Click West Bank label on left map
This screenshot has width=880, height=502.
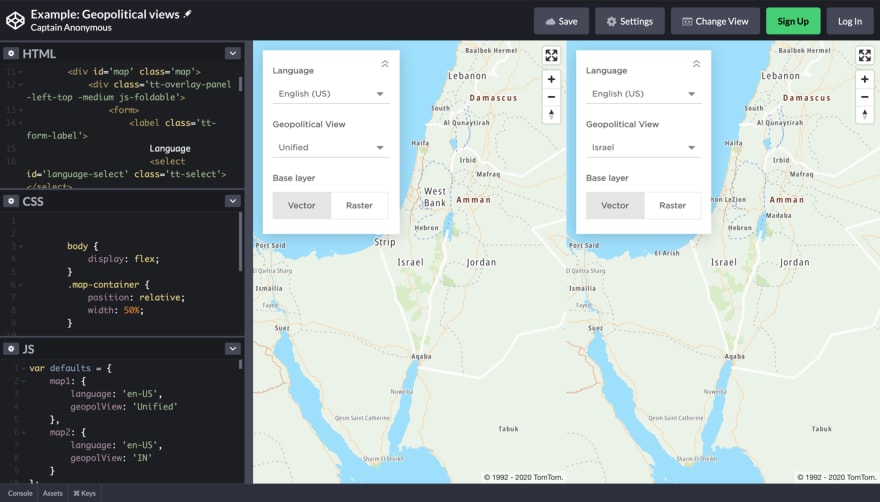(435, 197)
